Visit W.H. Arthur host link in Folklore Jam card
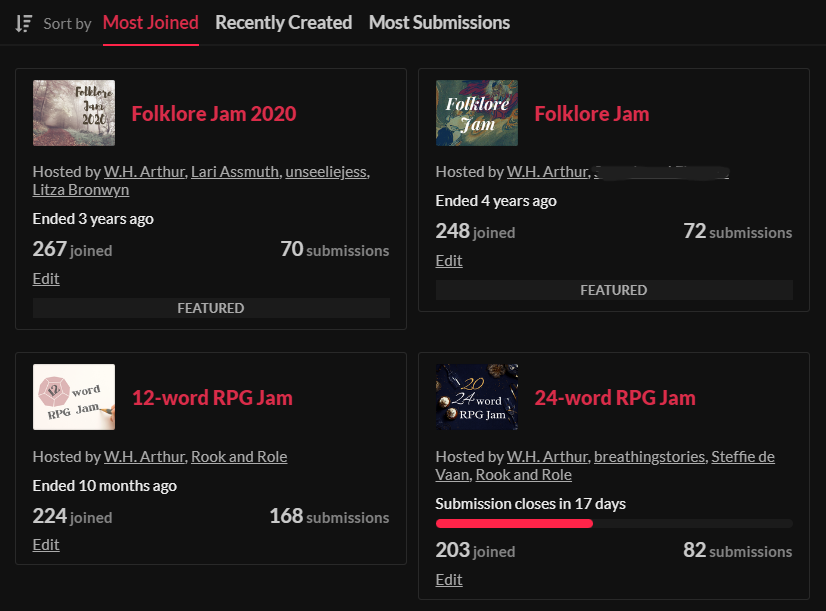 (x=547, y=172)
